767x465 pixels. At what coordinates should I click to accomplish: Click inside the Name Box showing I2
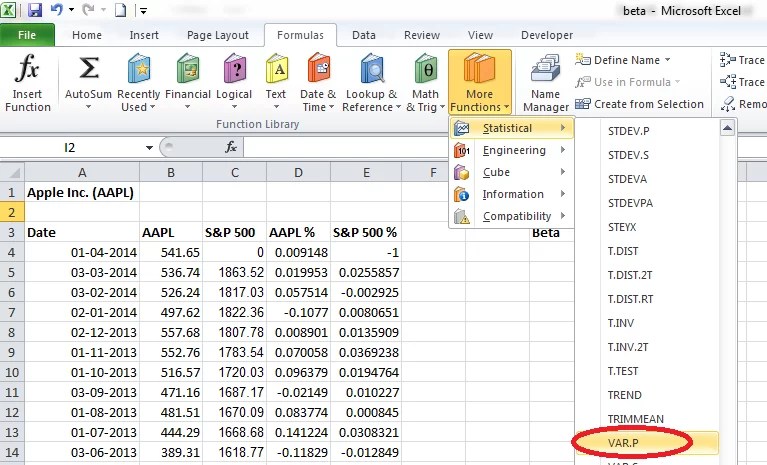70,148
